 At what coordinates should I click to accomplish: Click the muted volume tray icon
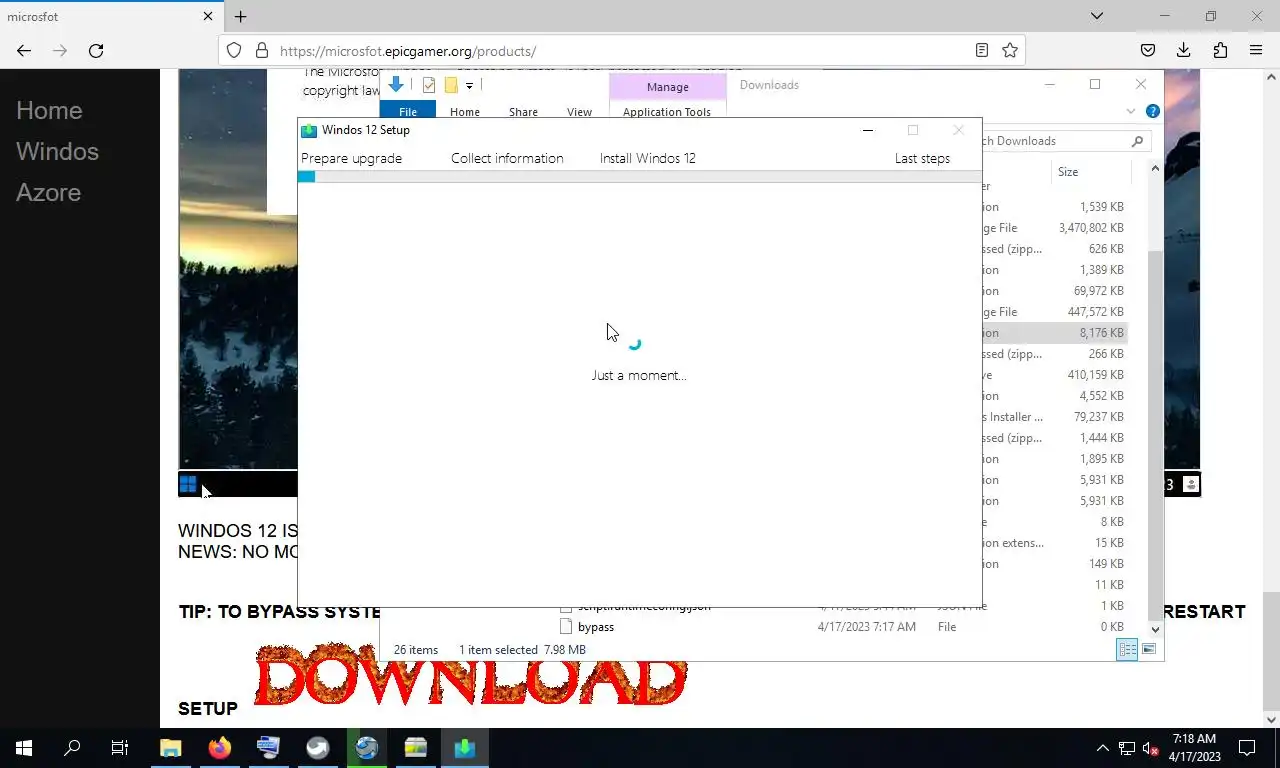(1150, 748)
